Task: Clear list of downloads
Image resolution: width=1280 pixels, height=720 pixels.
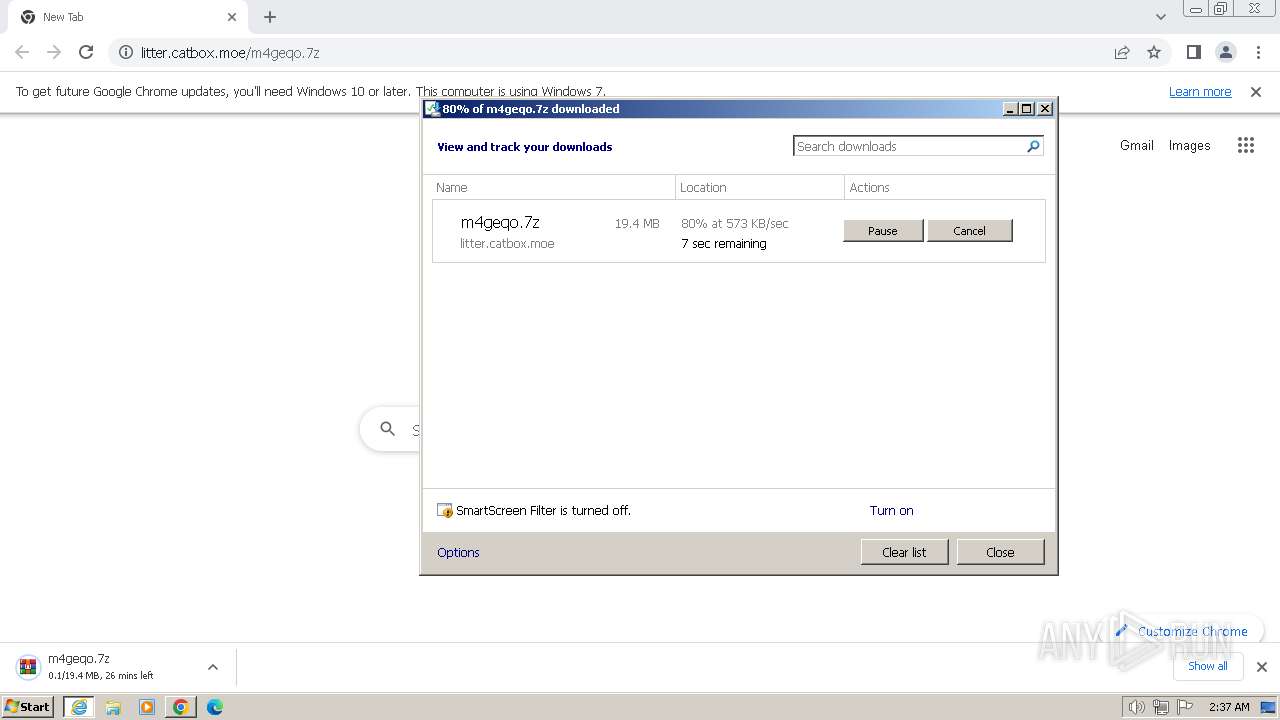Action: pyautogui.click(x=904, y=552)
